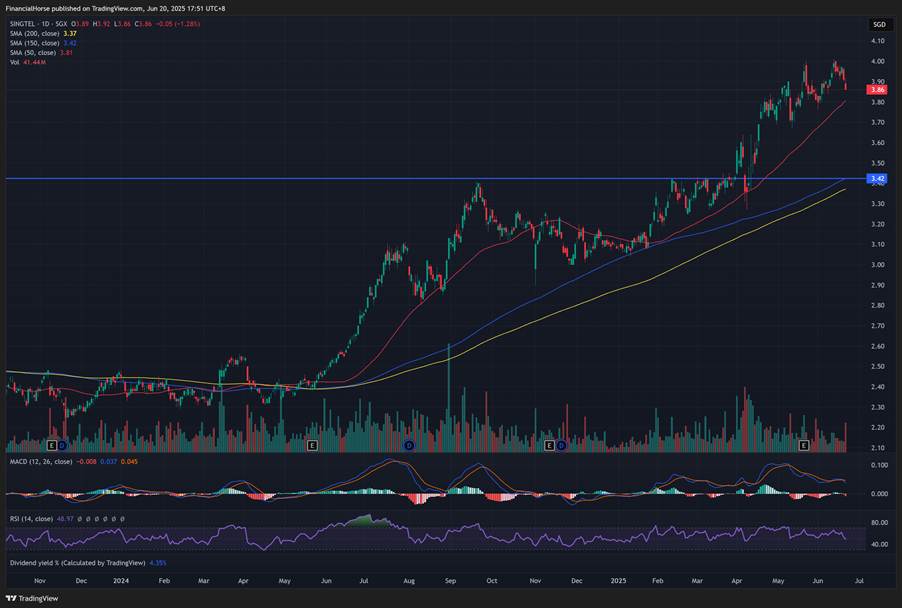Viewport: 902px width, 608px height.
Task: Click the TradingView logo in the footer
Action: (32, 598)
